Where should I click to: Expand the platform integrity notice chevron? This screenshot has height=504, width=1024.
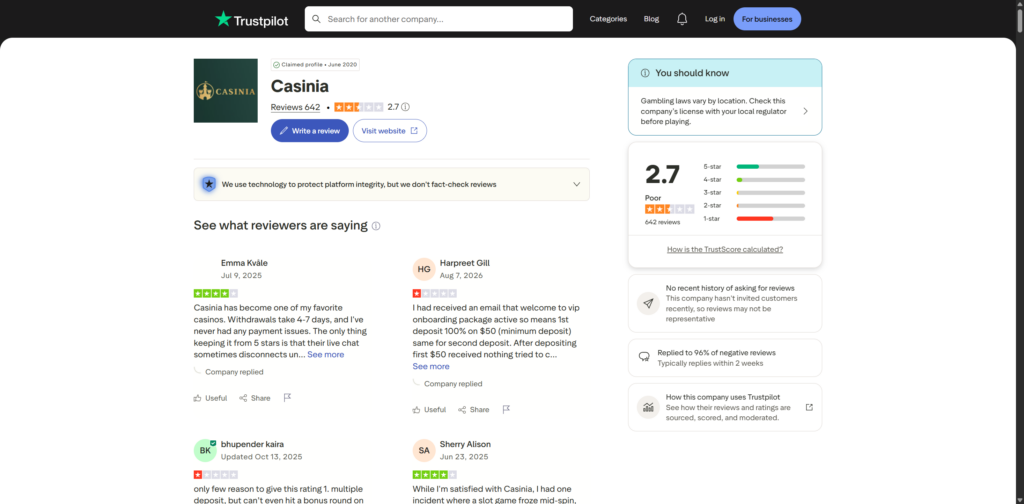pyautogui.click(x=577, y=184)
